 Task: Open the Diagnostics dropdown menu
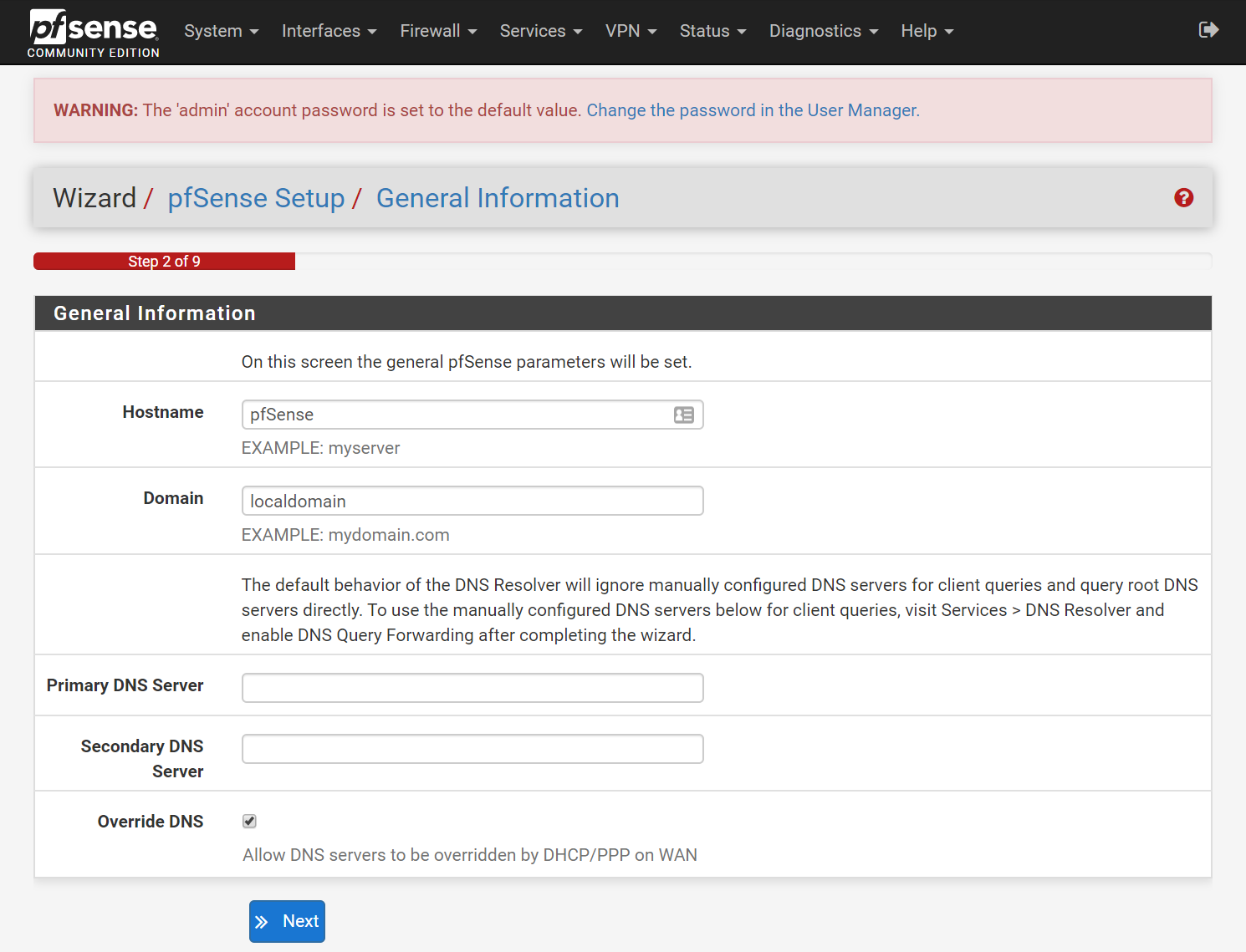[824, 31]
